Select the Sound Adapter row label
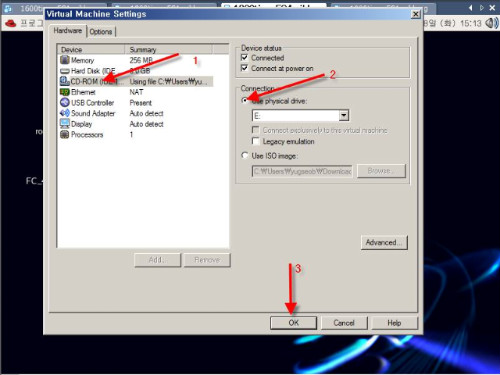The height and width of the screenshot is (375, 500). [x=93, y=113]
